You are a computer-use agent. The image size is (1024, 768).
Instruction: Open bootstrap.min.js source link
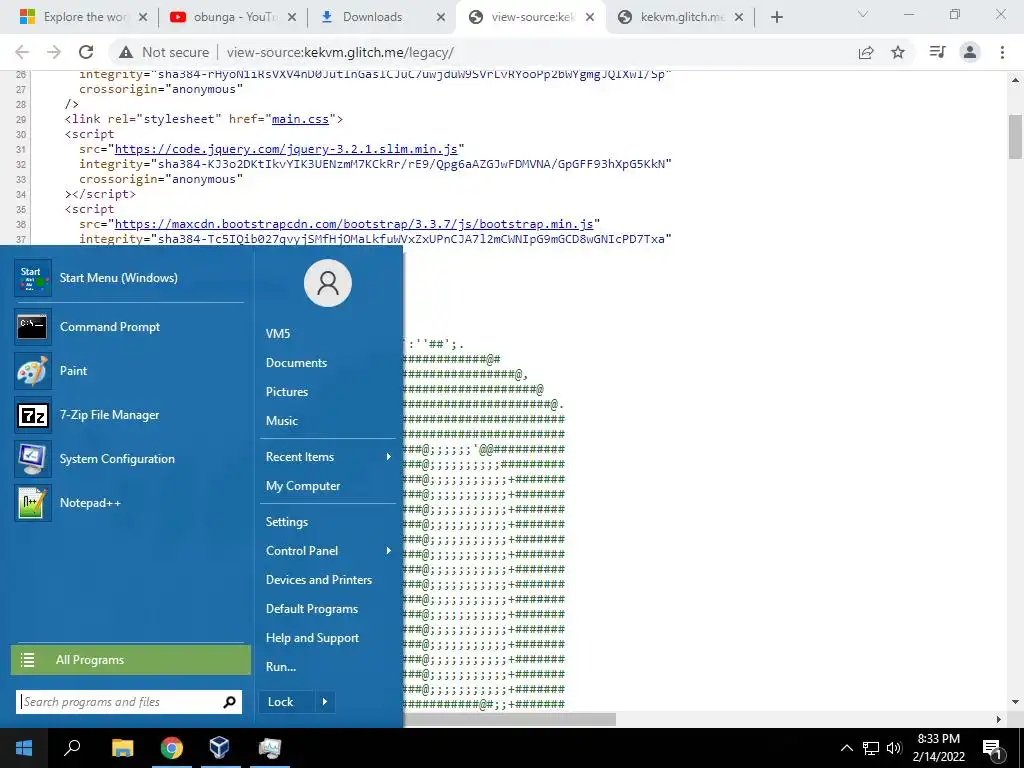(354, 224)
